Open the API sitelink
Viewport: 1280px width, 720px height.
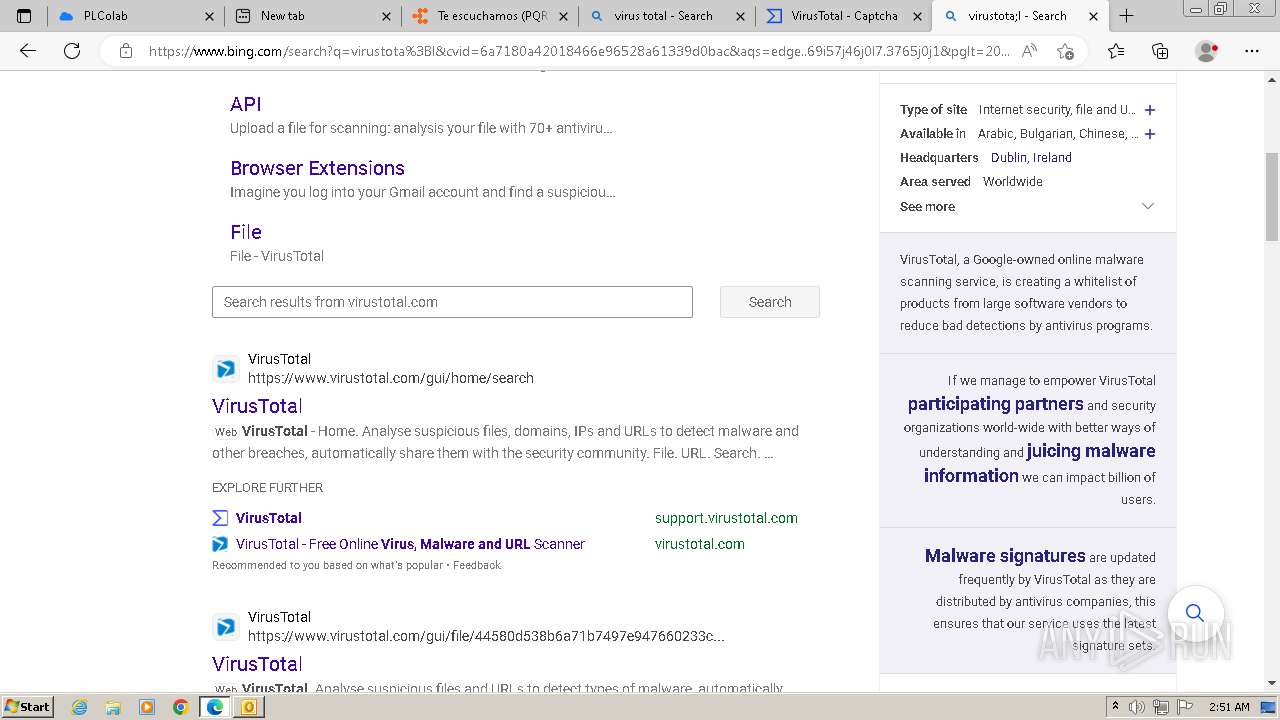[x=246, y=104]
